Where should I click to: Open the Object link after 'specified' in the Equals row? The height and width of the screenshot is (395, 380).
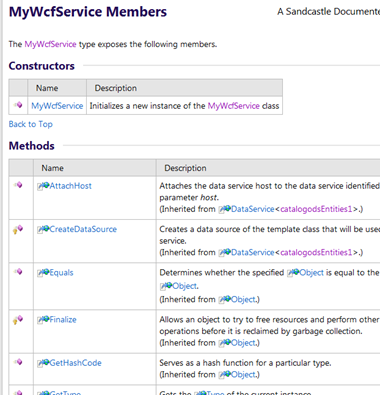(x=311, y=272)
